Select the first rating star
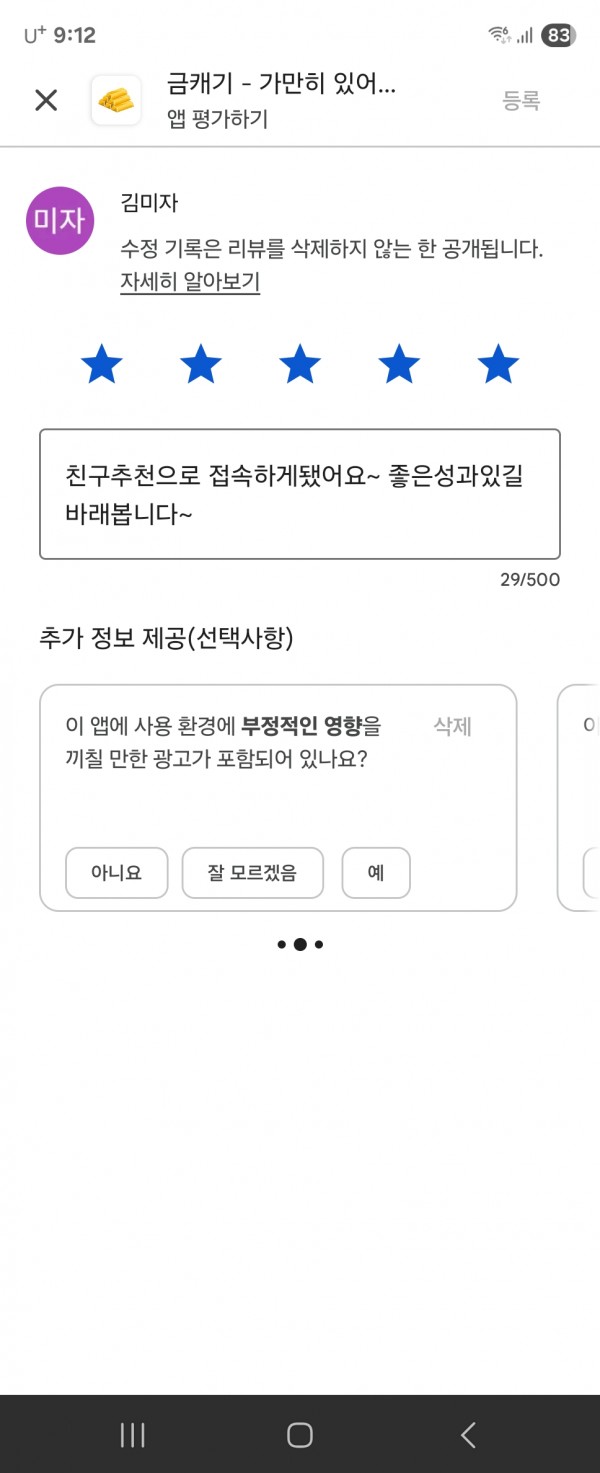Viewport: 600px width, 1473px height. [101, 364]
